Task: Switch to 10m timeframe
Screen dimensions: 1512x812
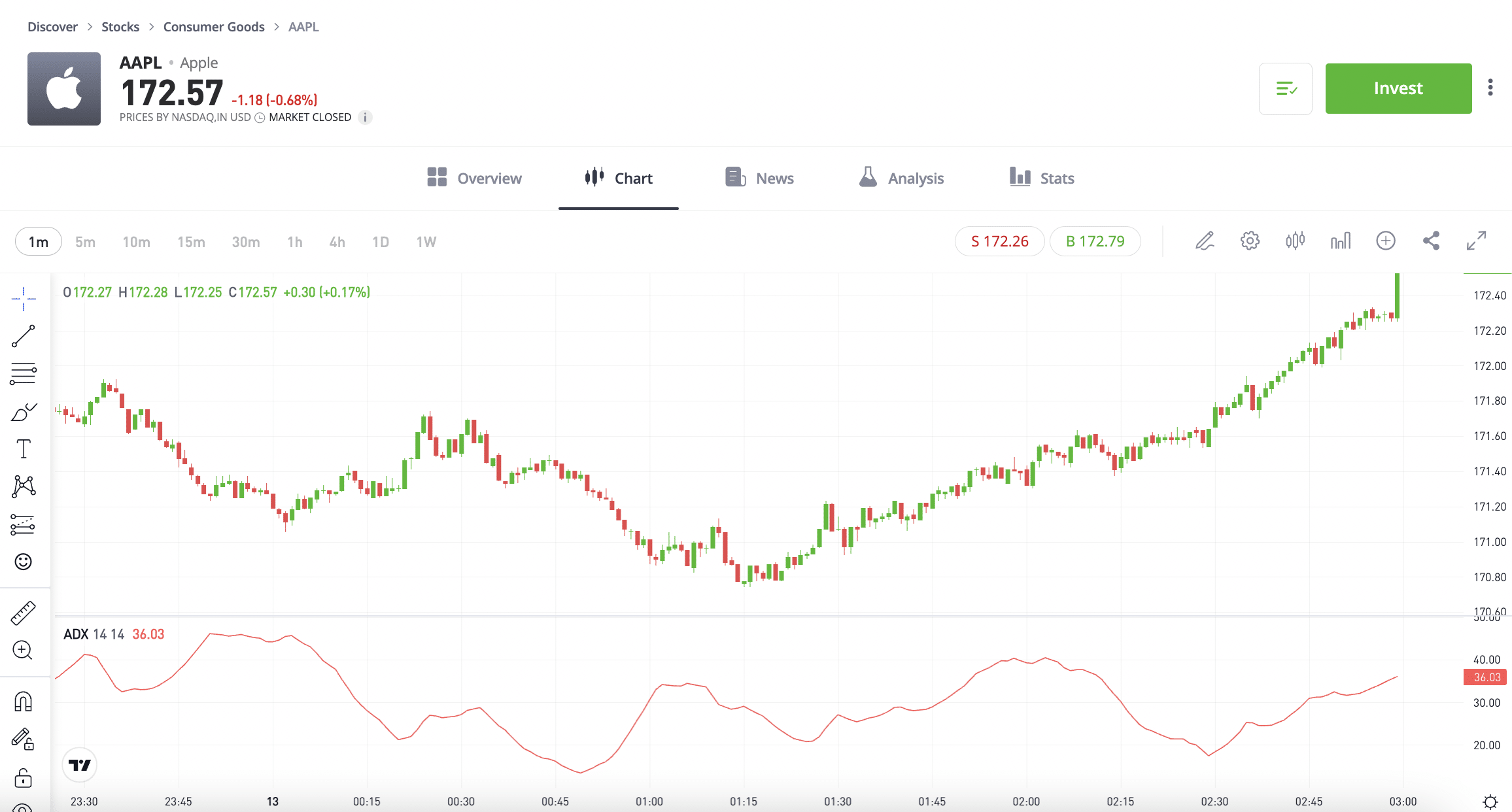Action: (x=136, y=242)
